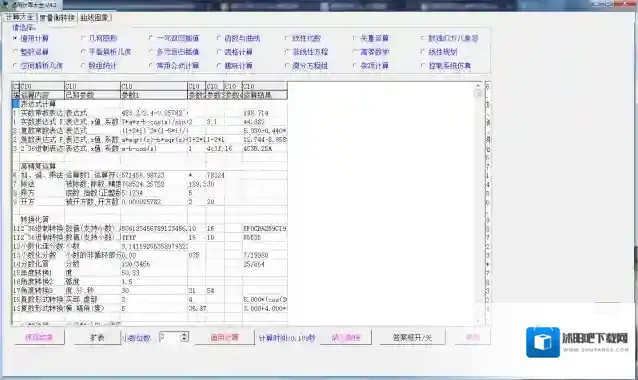The height and width of the screenshot is (380, 638).
Task: Click the result cell 4C3B.25A
Action: point(265,149)
